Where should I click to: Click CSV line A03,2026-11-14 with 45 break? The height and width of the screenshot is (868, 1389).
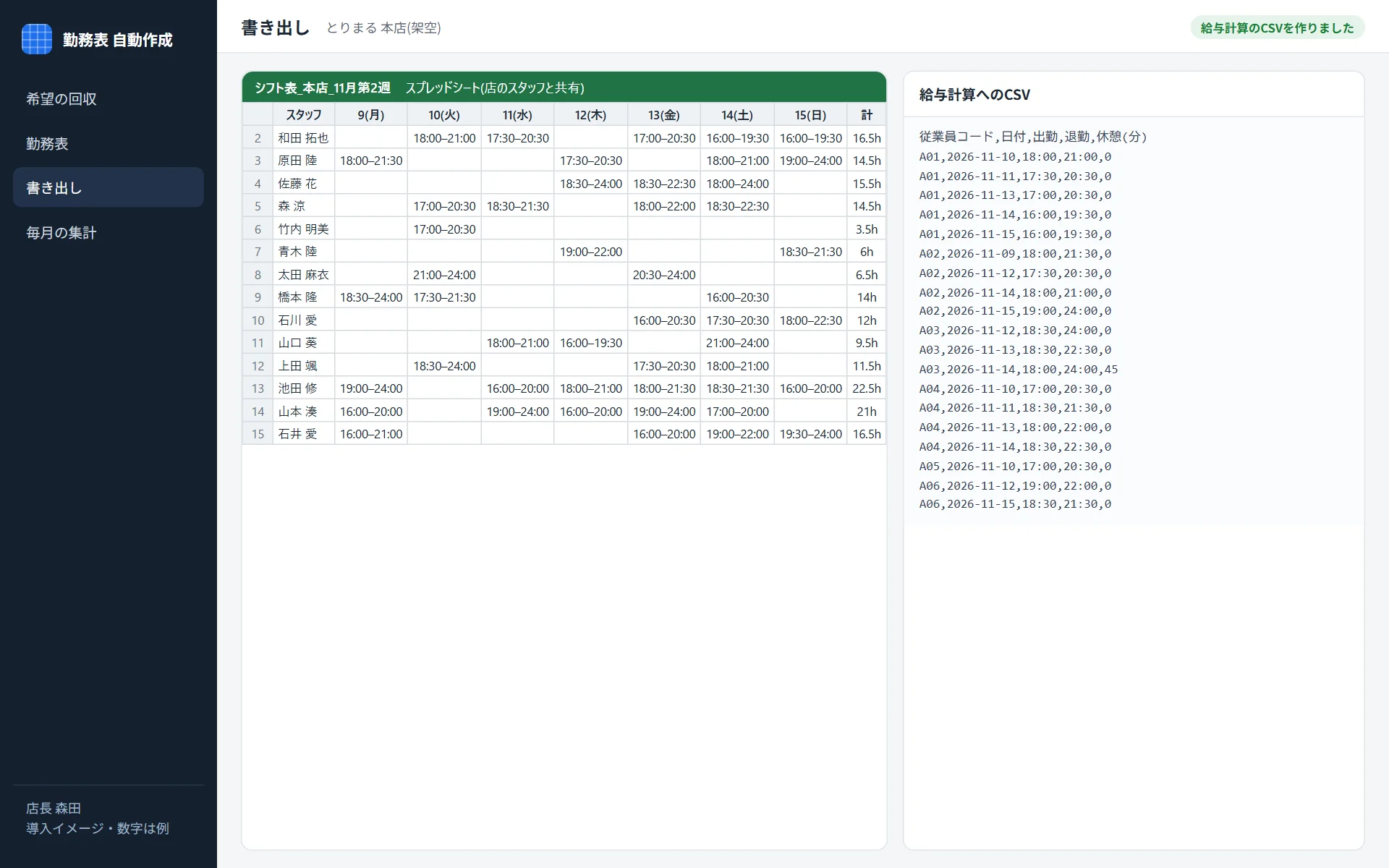pyautogui.click(x=1019, y=369)
